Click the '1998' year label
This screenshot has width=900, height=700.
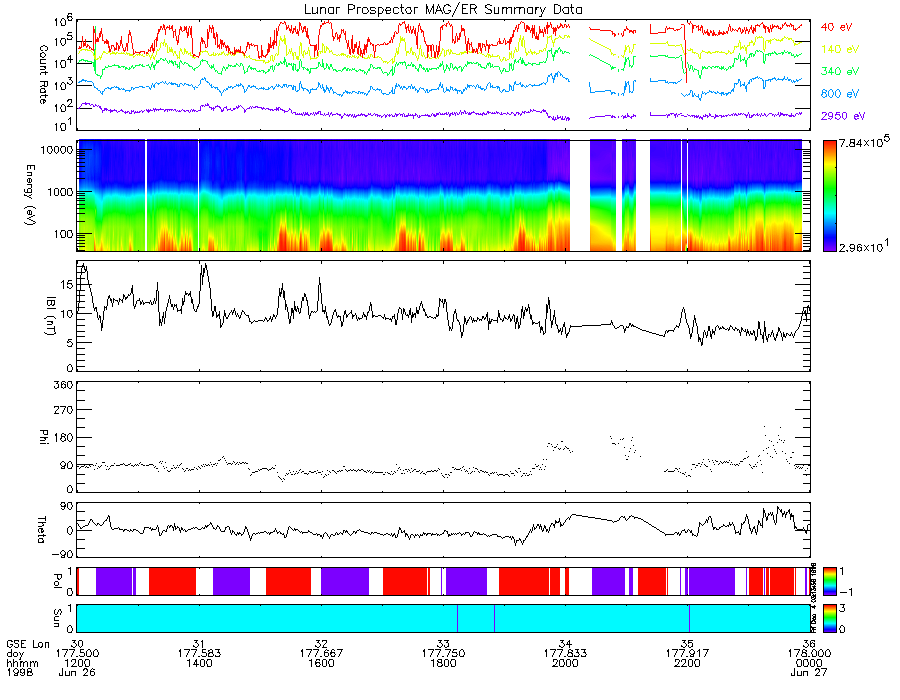20,672
